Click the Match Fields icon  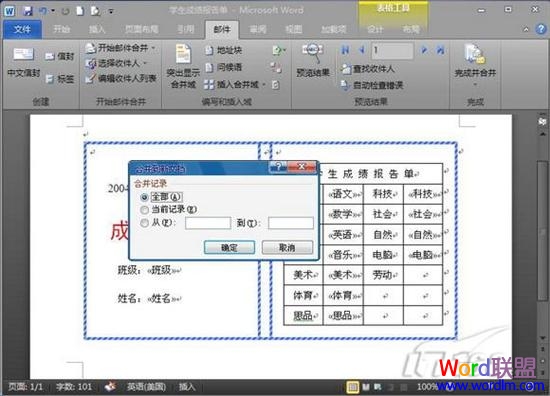(x=276, y=68)
